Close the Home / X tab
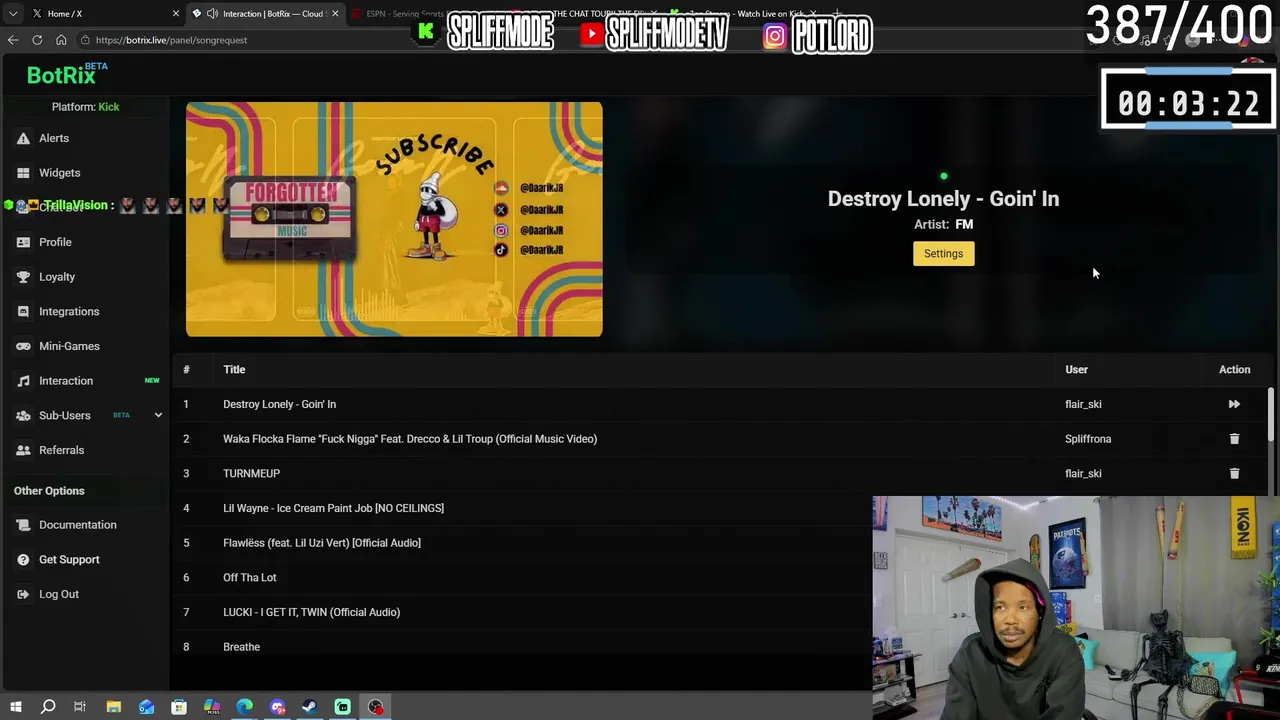Image resolution: width=1280 pixels, height=720 pixels. click(x=176, y=14)
